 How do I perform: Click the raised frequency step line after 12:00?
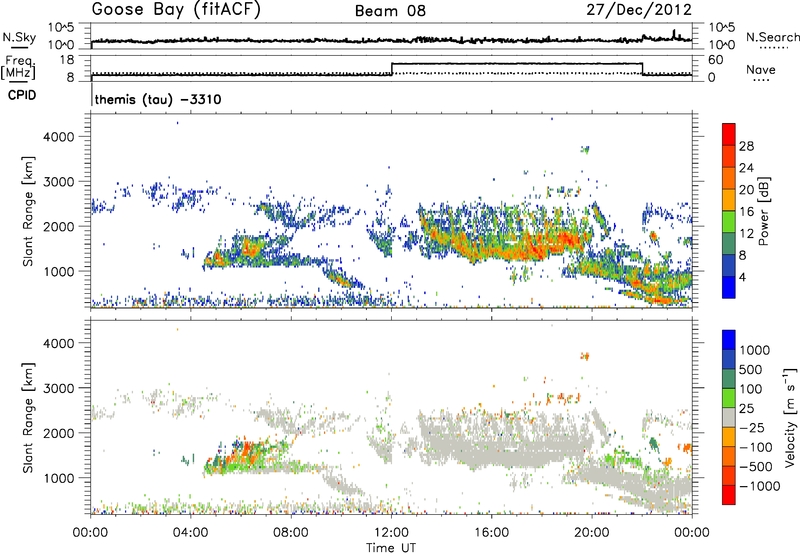[517, 63]
